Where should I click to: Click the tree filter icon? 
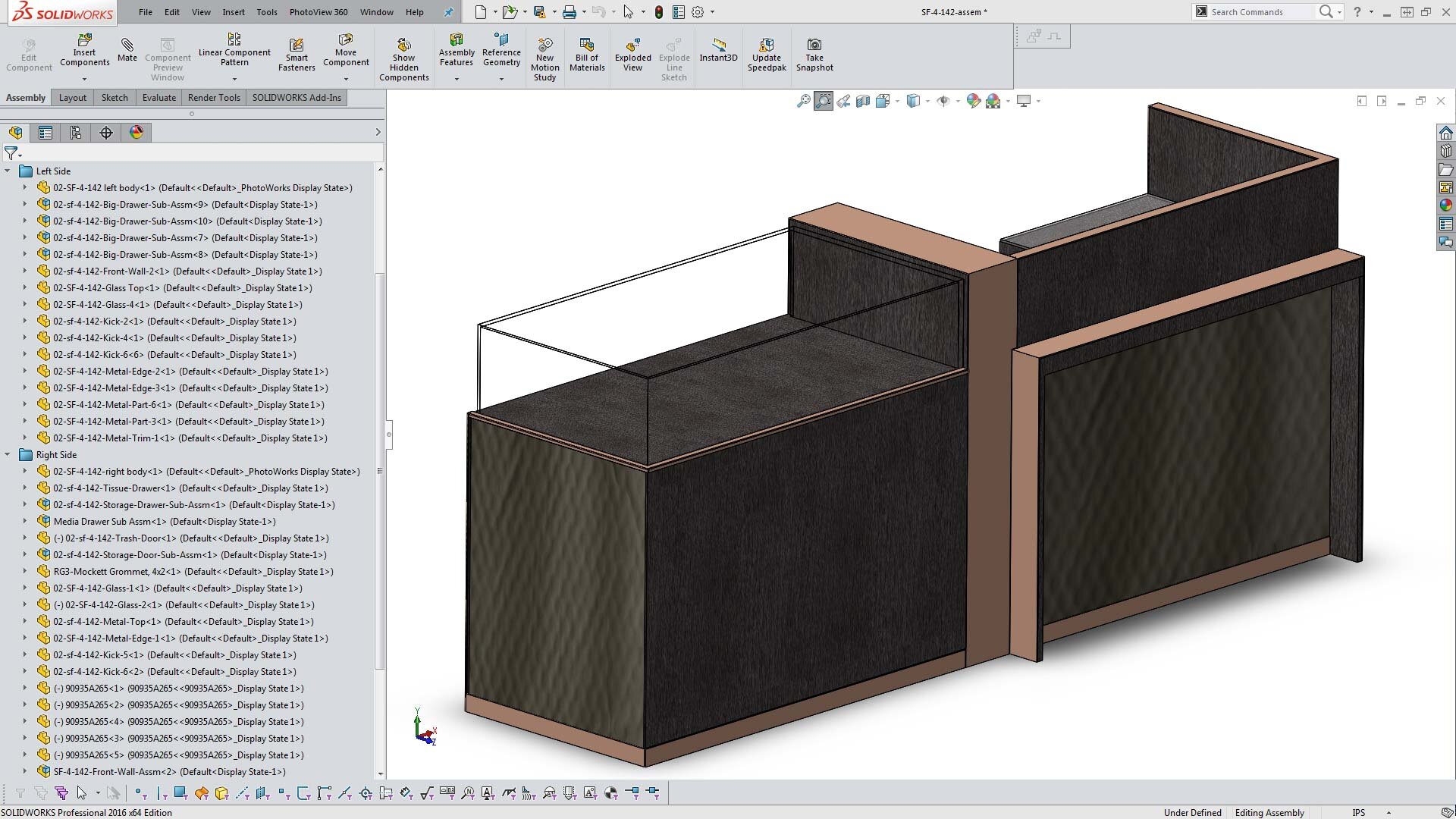[11, 153]
